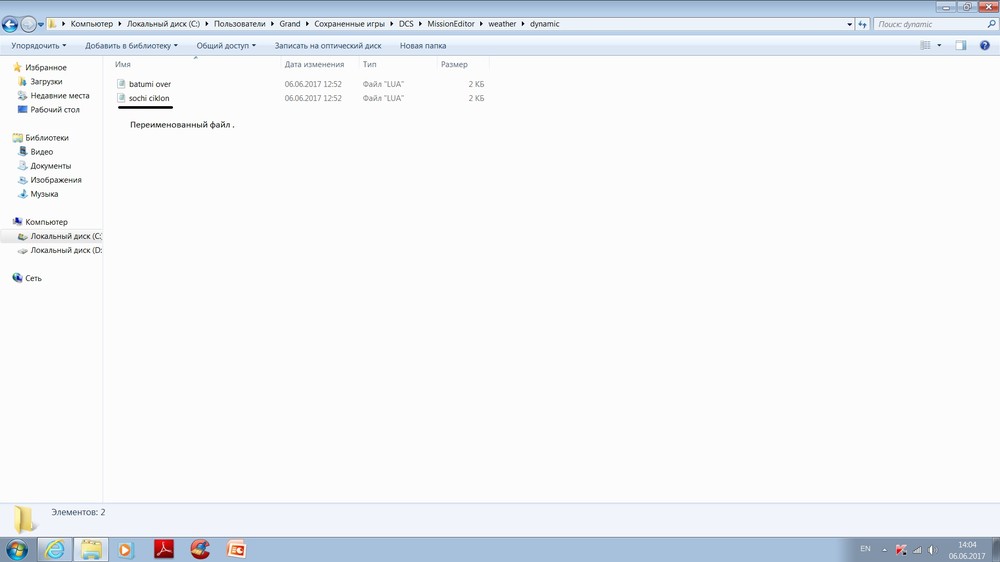Image resolution: width=1000 pixels, height=562 pixels.
Task: Open Help with the question mark icon
Action: [x=985, y=45]
